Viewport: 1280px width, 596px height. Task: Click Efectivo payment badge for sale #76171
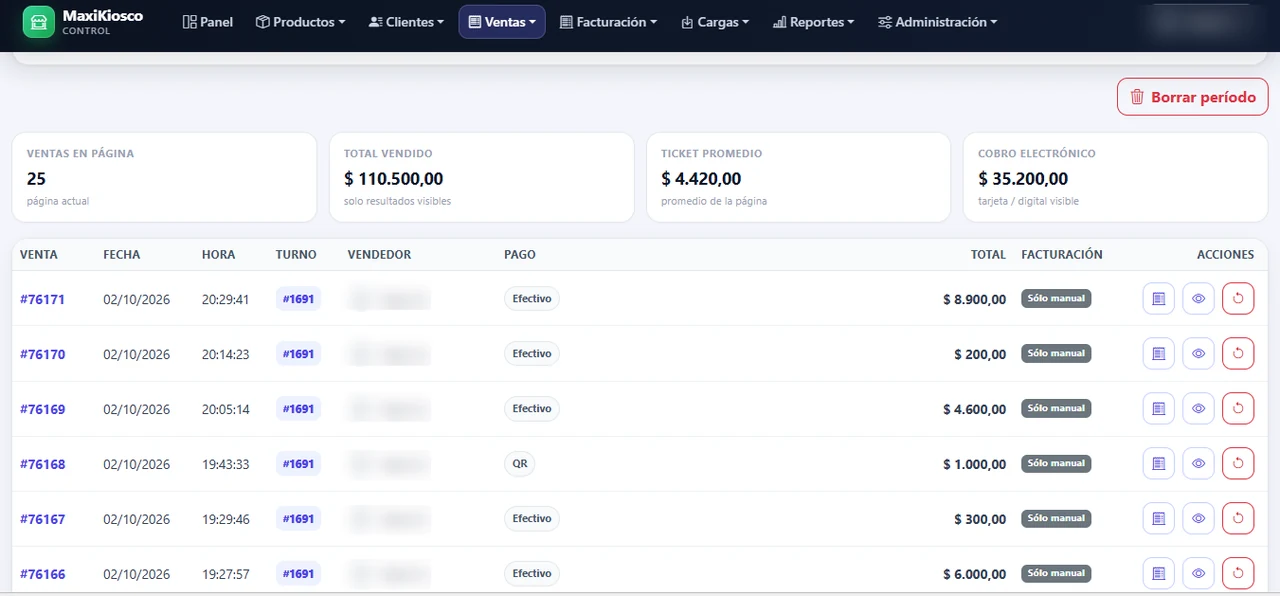[x=532, y=298]
